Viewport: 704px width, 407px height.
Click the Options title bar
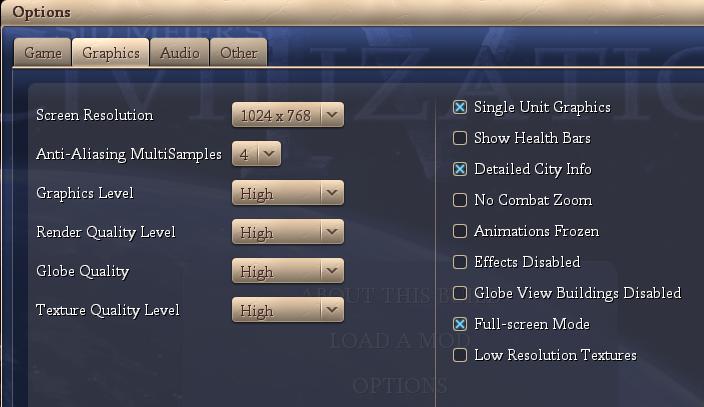[x=350, y=12]
